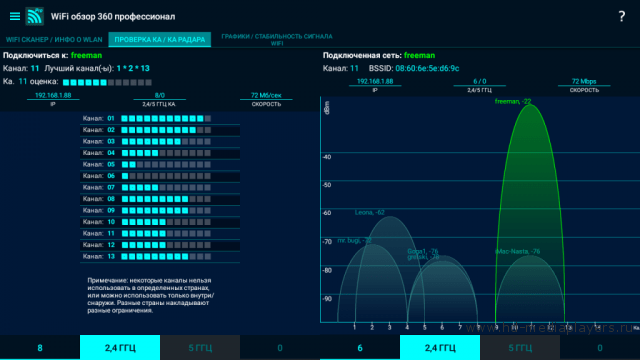Select the Проверка КА / КА радара tab
Screen dimensions: 640x360
tap(160, 40)
